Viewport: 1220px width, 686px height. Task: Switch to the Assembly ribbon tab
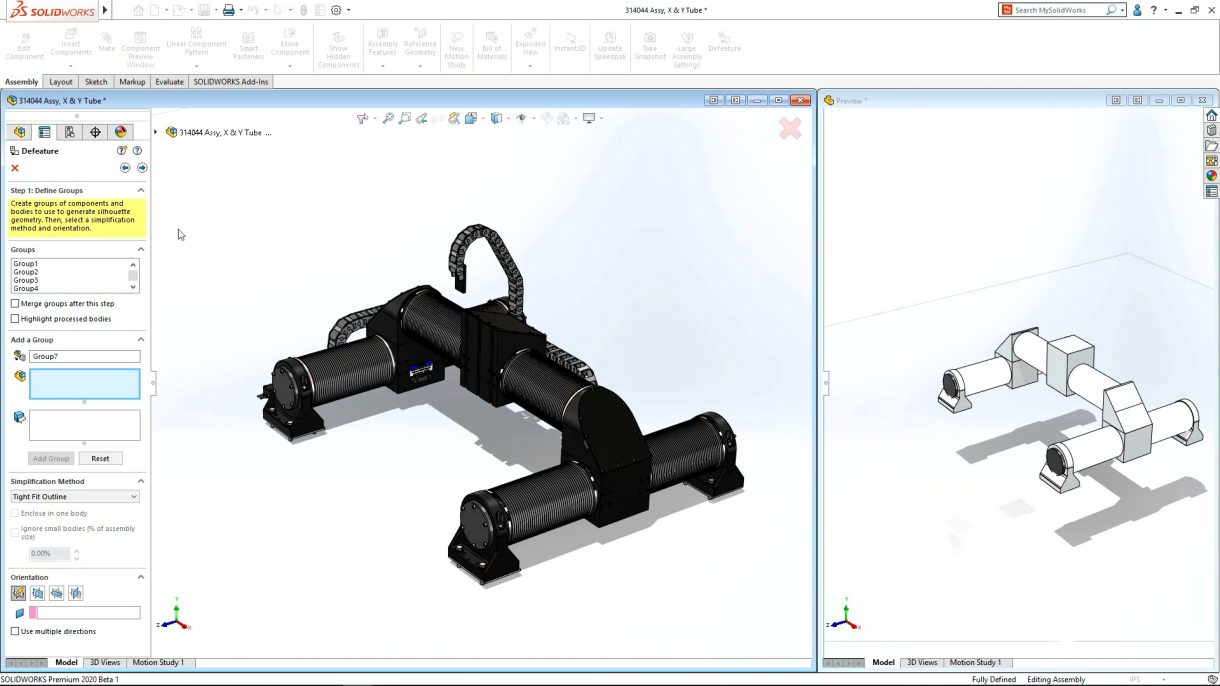(22, 82)
